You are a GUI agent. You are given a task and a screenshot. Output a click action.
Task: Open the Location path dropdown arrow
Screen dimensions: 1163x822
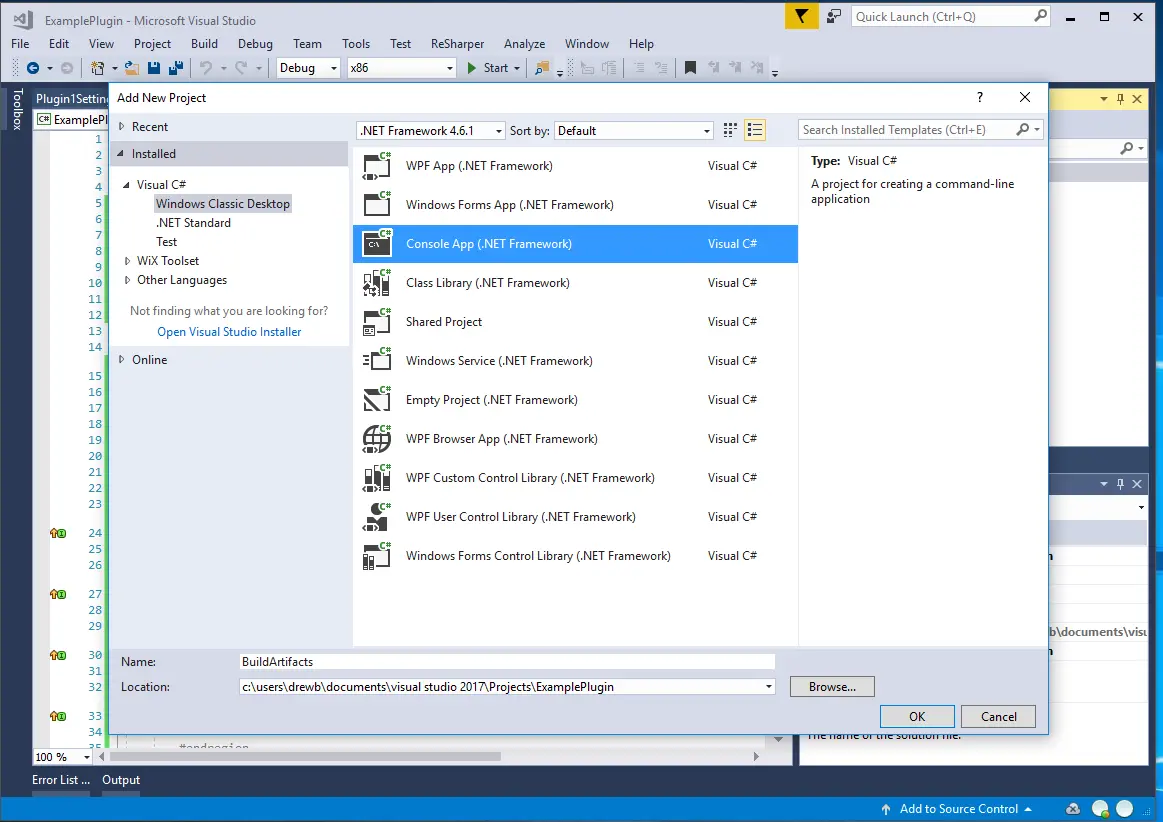point(768,687)
